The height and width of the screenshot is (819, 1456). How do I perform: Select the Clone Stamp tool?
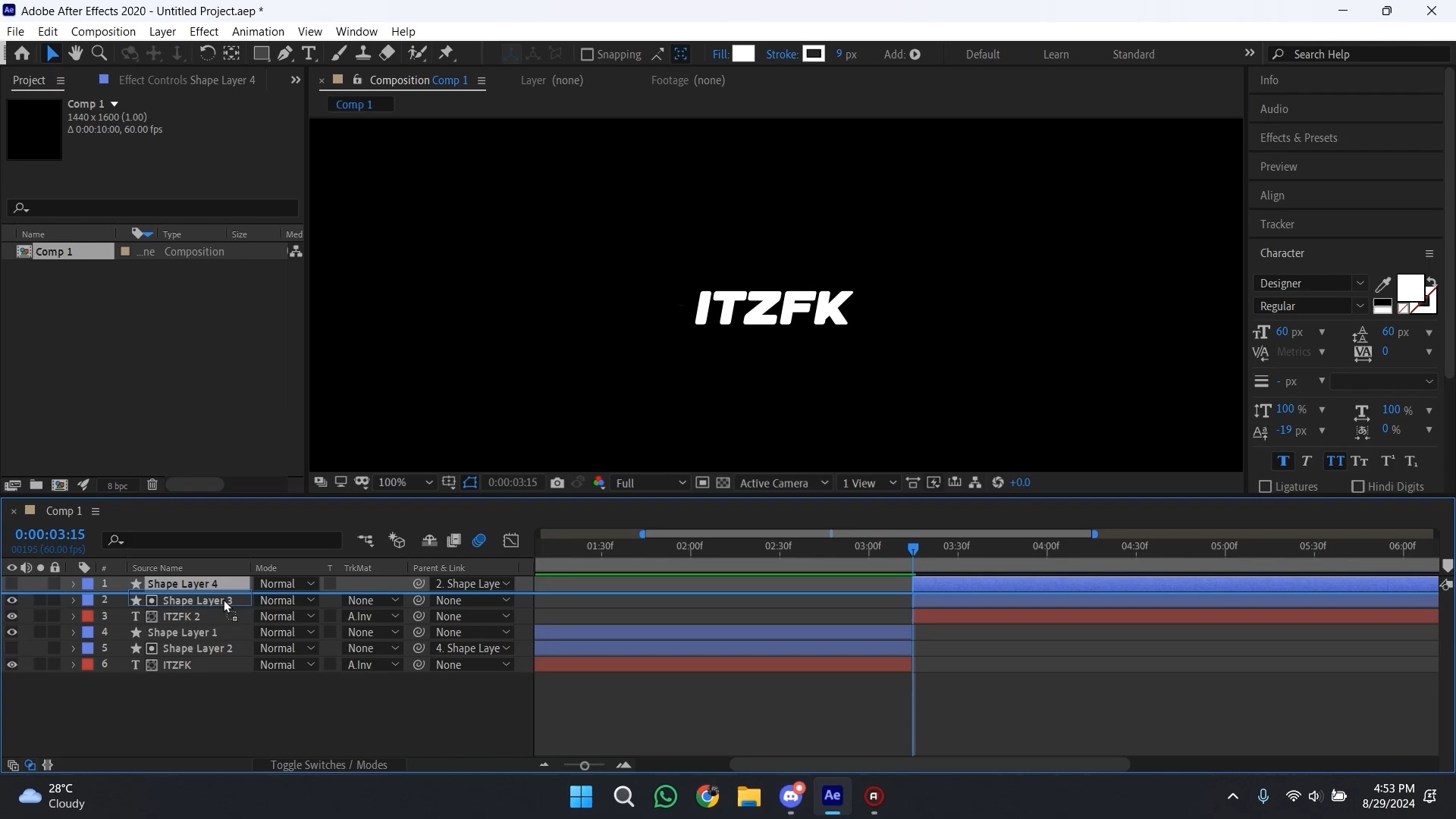pyautogui.click(x=363, y=54)
